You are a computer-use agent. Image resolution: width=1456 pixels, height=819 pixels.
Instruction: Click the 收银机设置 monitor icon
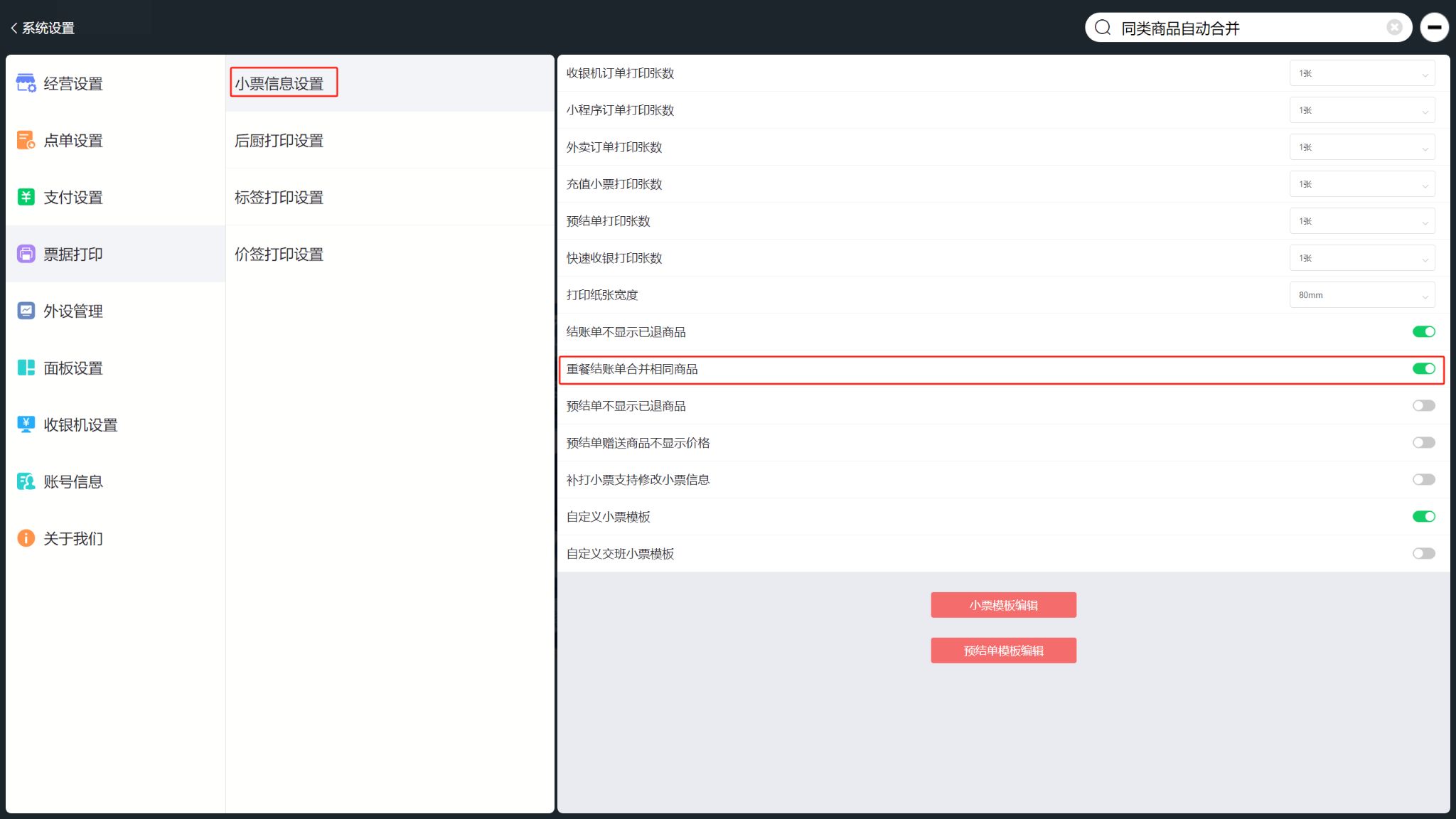pos(26,424)
